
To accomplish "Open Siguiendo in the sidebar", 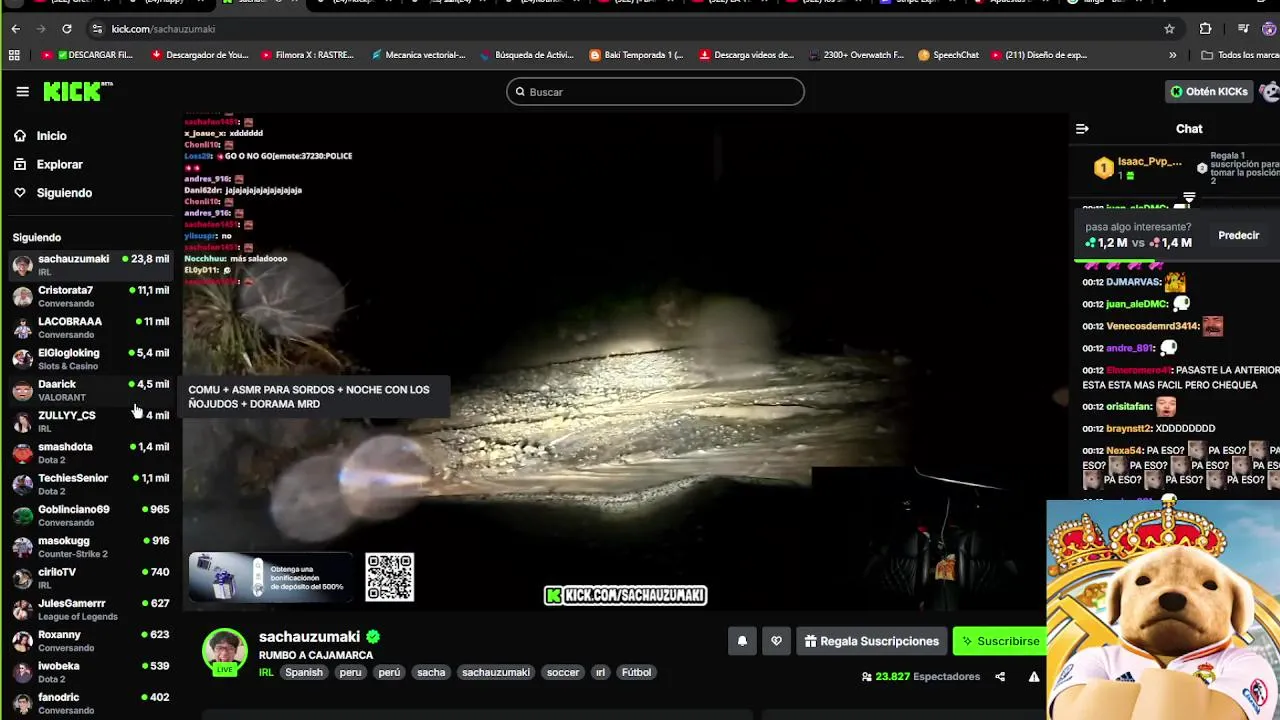I will click(64, 193).
